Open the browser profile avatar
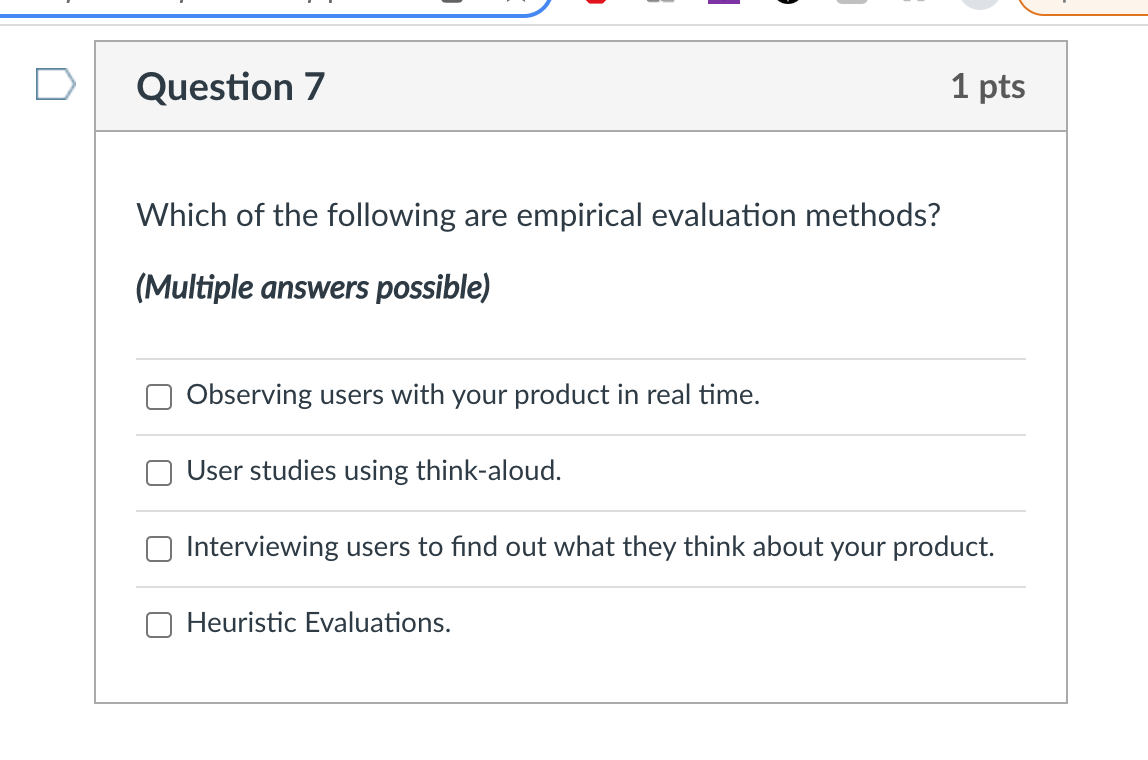1148x760 pixels. [980, 3]
